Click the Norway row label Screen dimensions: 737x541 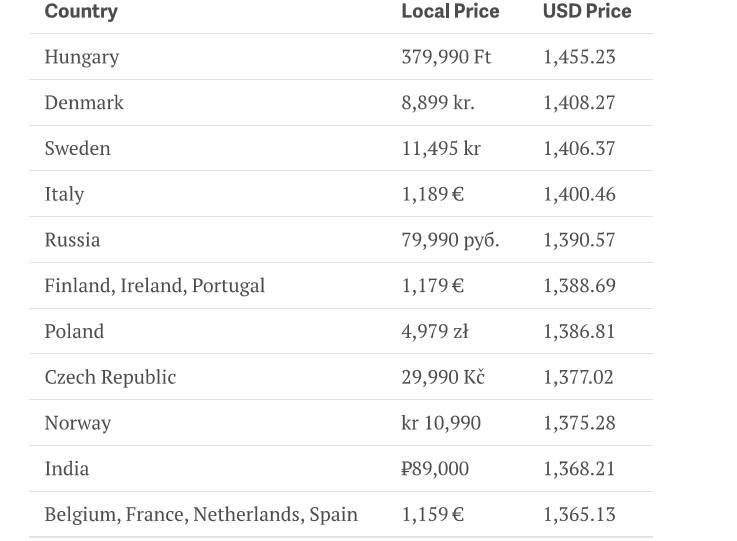click(78, 423)
